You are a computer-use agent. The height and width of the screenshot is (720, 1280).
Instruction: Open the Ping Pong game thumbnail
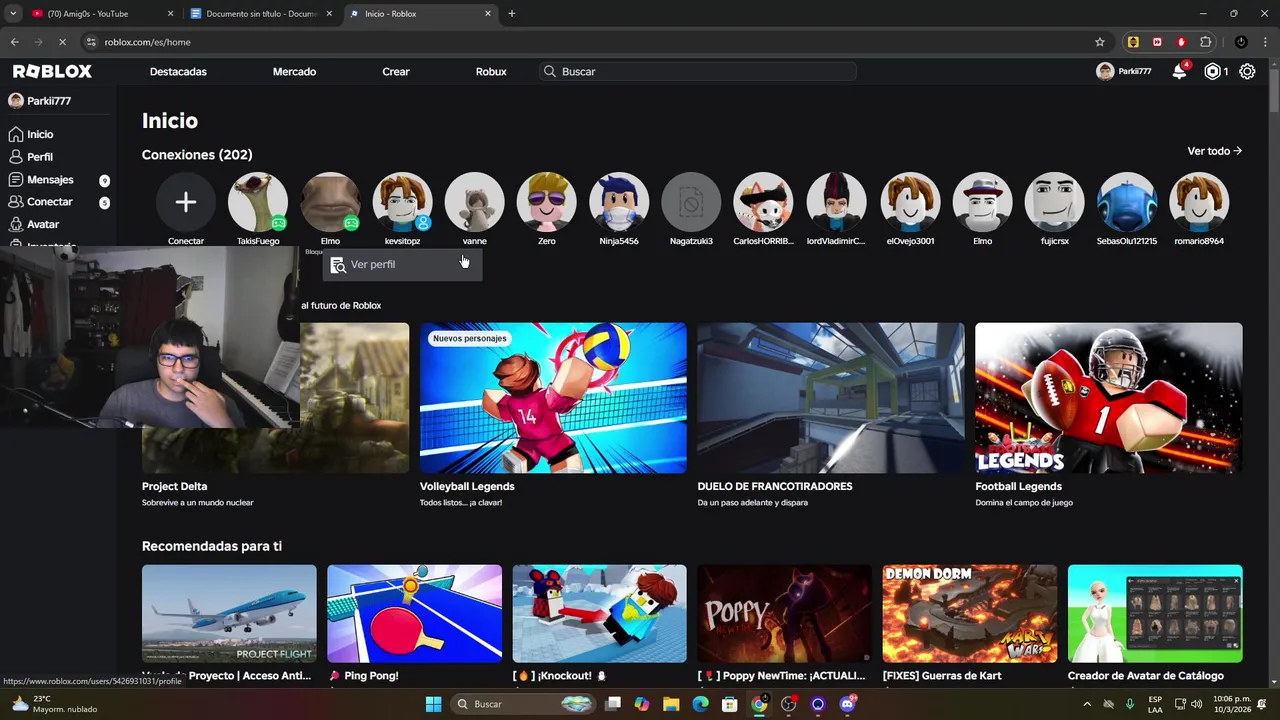pyautogui.click(x=414, y=613)
